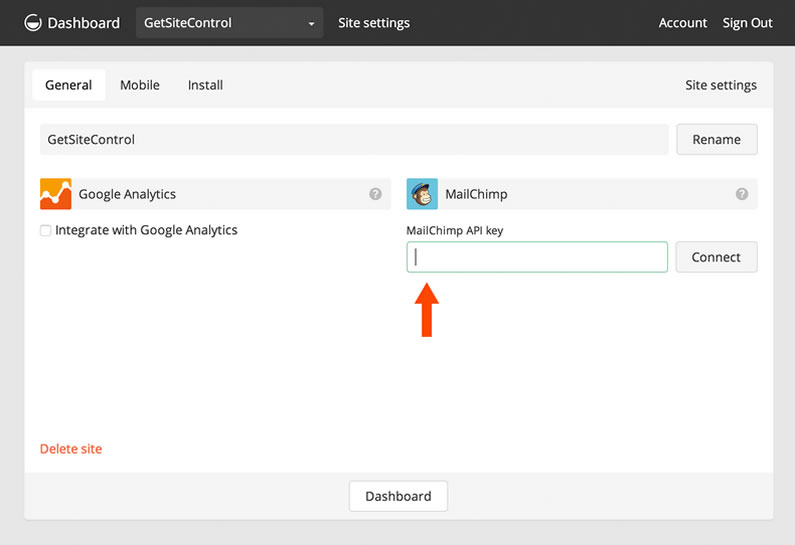Open Google Analytics help question mark
Viewport: 795px width, 545px height.
tap(375, 194)
